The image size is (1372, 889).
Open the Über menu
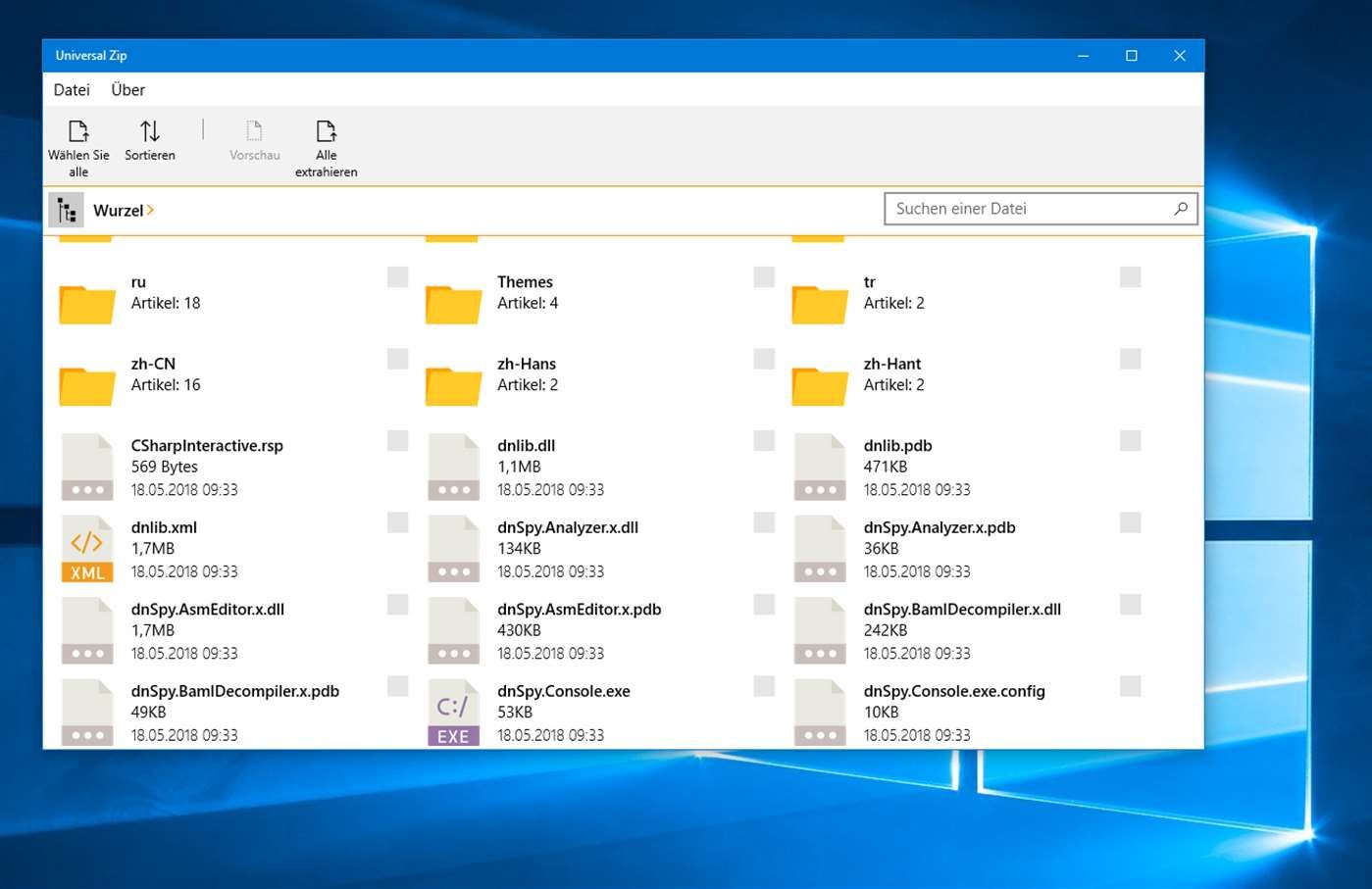point(127,90)
